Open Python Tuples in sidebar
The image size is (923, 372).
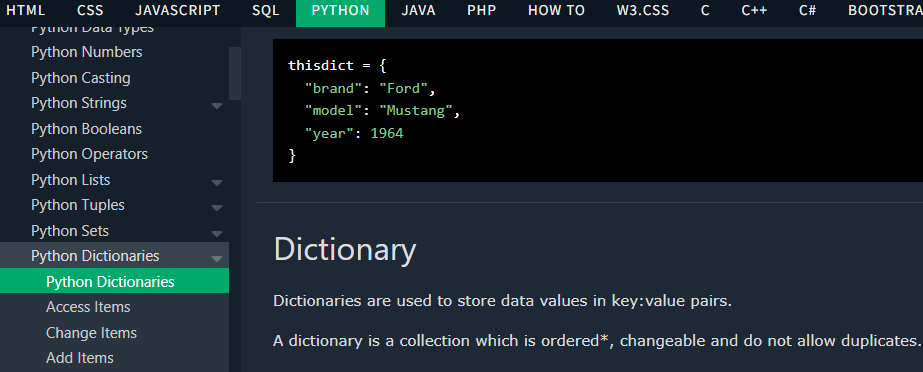(x=78, y=205)
